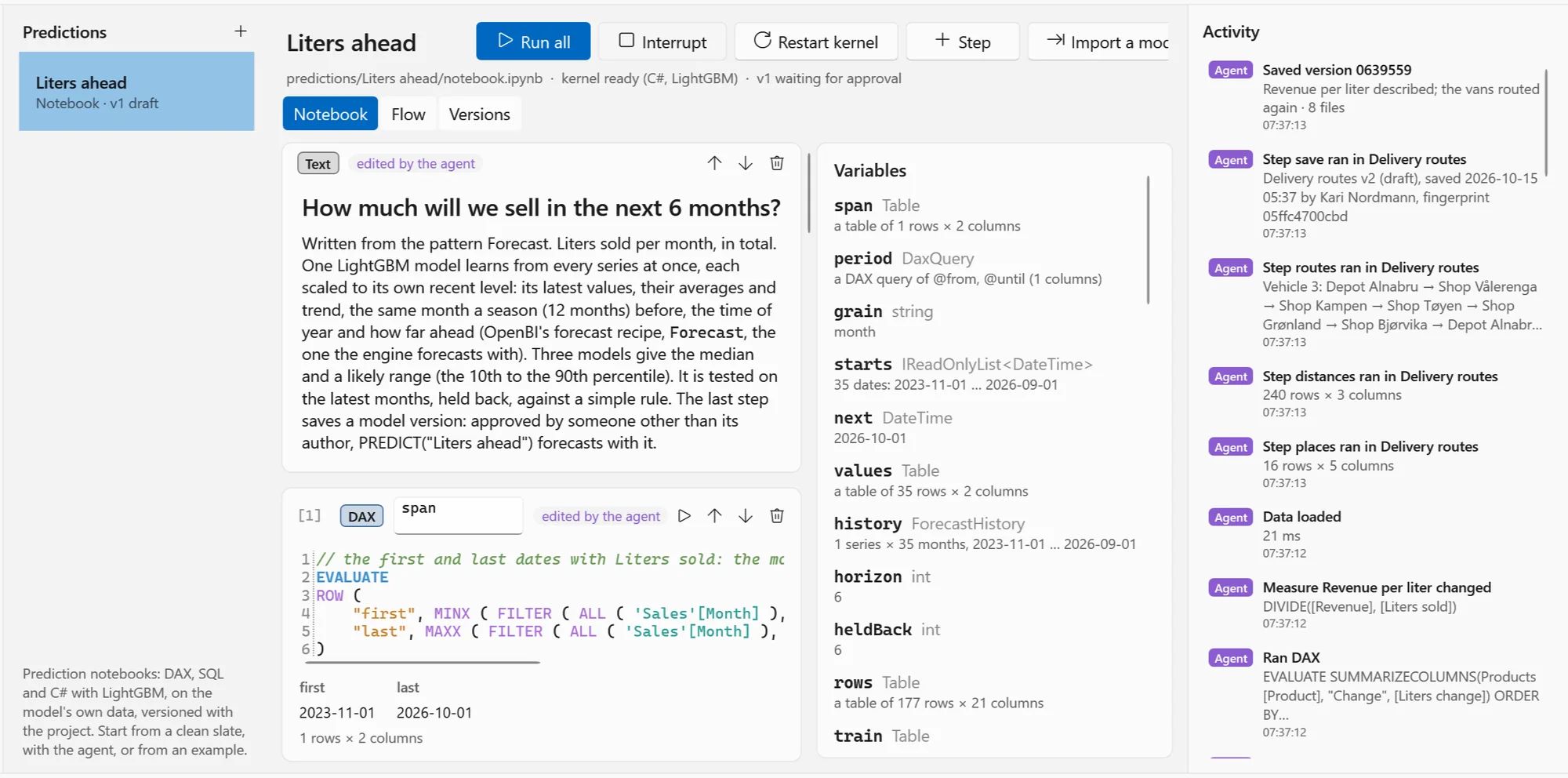Interrupt the running kernel
Image resolution: width=1568 pixels, height=778 pixels.
point(662,42)
